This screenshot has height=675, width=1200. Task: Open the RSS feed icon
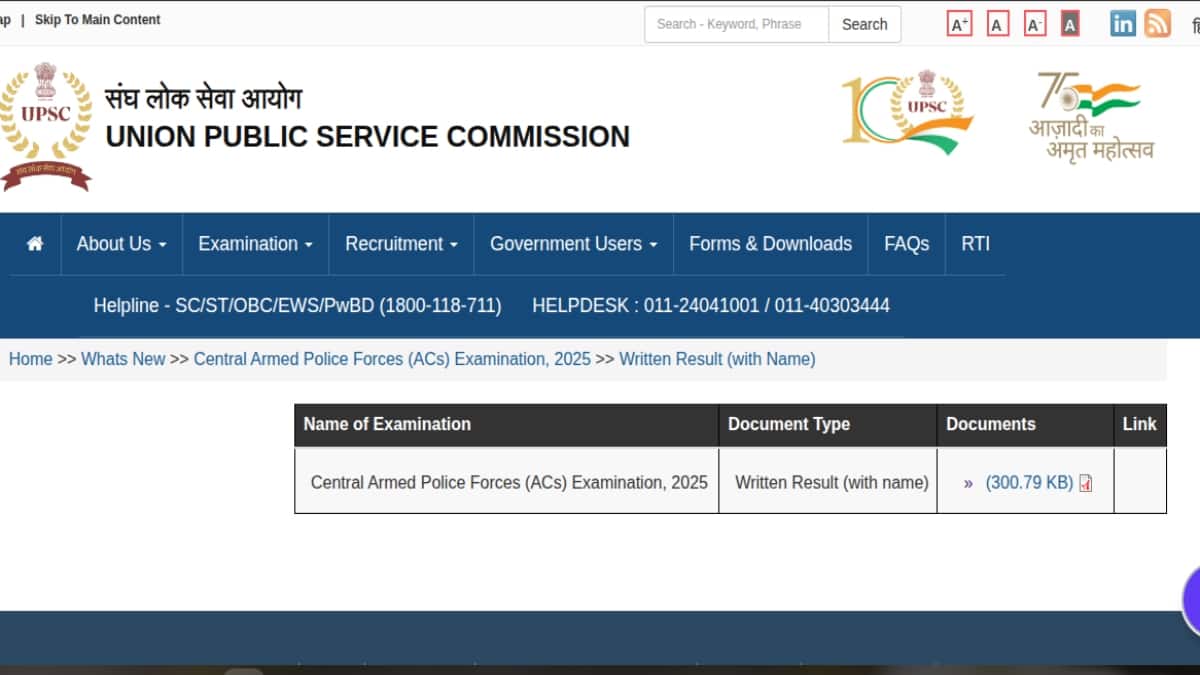tap(1158, 24)
